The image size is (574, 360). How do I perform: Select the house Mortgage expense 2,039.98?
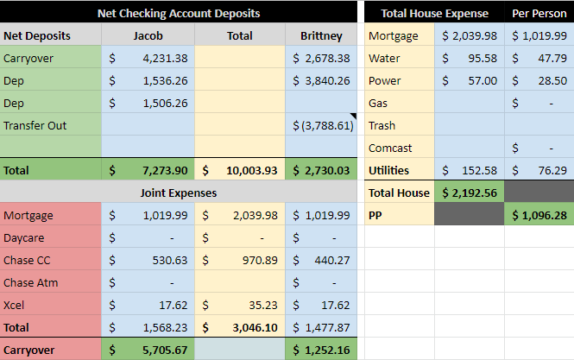469,34
